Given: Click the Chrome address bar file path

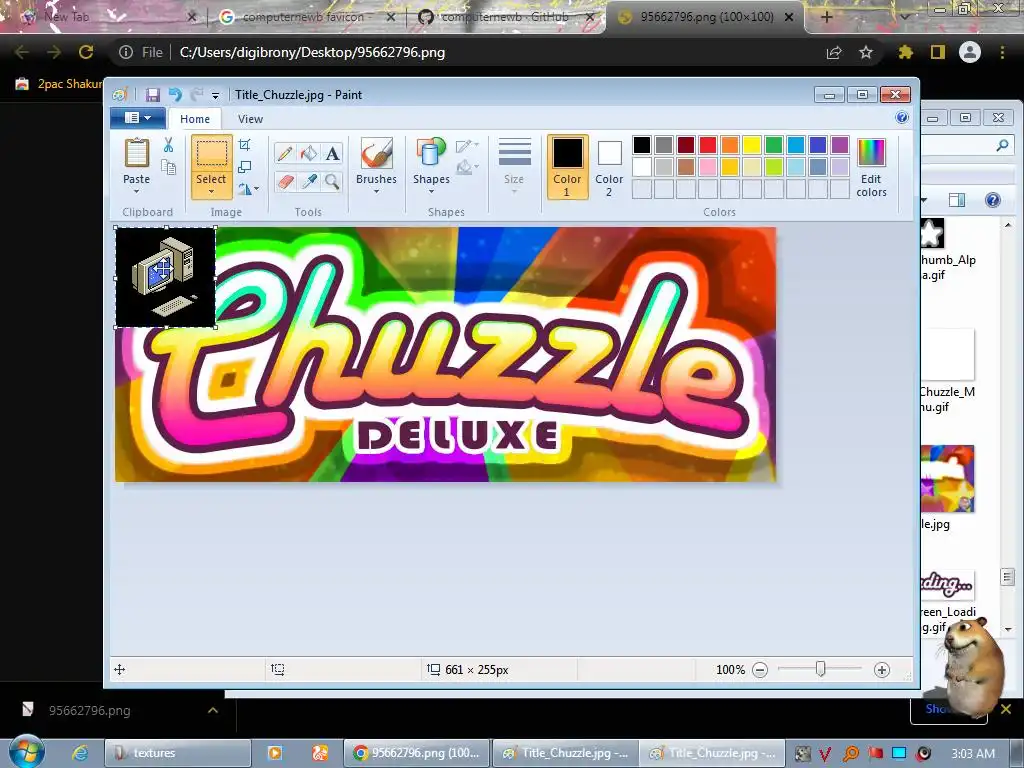Looking at the screenshot, I should (x=312, y=52).
